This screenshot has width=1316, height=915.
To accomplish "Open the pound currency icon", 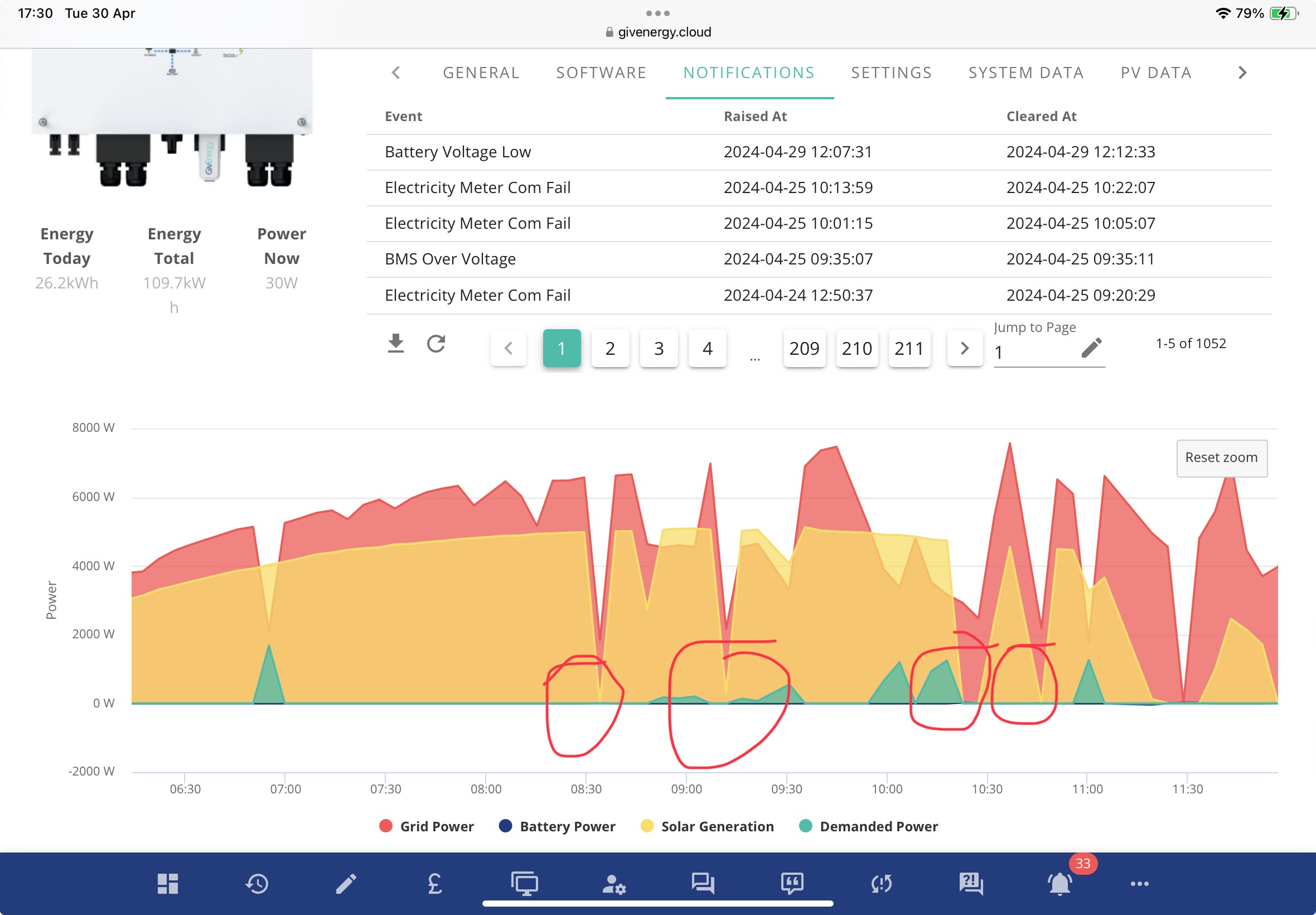I will point(435,883).
